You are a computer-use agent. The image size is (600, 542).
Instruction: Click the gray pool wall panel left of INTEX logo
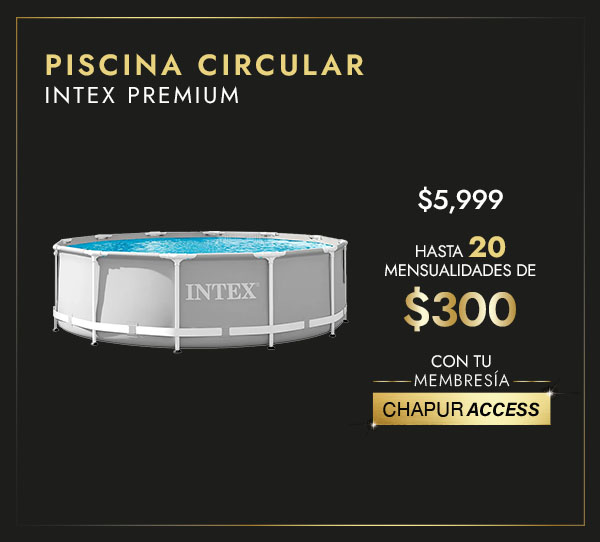tap(136, 293)
